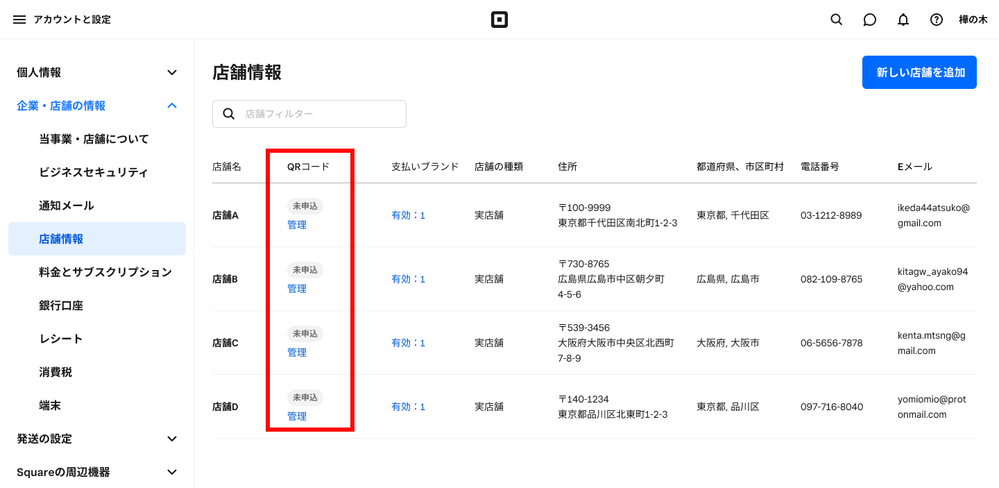Click 管理 link for 店舗D
999x488 pixels.
pyautogui.click(x=297, y=417)
